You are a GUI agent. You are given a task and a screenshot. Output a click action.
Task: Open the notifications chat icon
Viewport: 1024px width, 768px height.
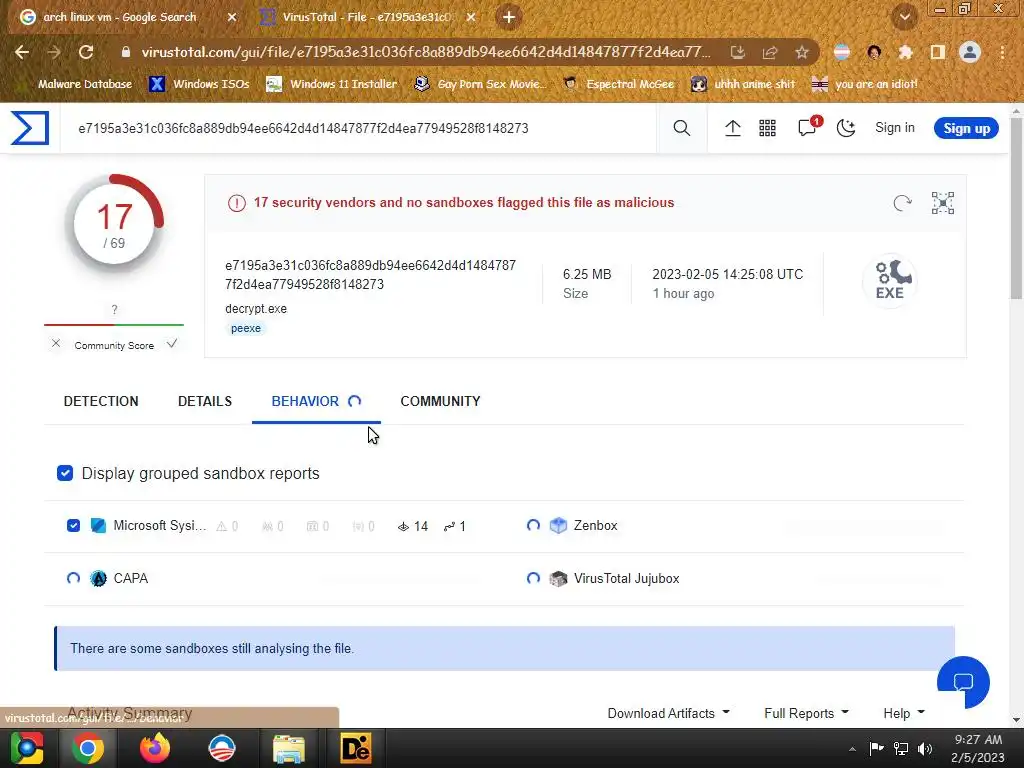click(808, 126)
